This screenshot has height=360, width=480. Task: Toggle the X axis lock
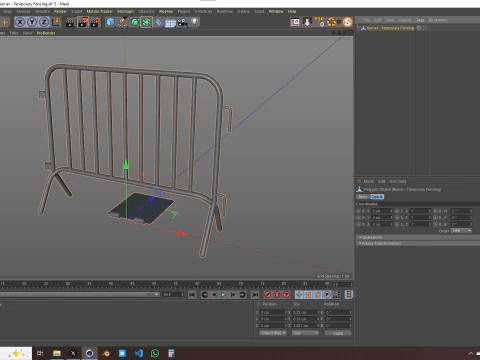[20, 22]
